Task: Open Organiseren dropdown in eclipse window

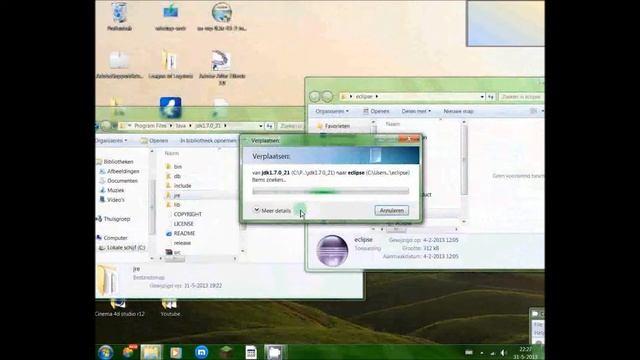Action: coord(332,111)
